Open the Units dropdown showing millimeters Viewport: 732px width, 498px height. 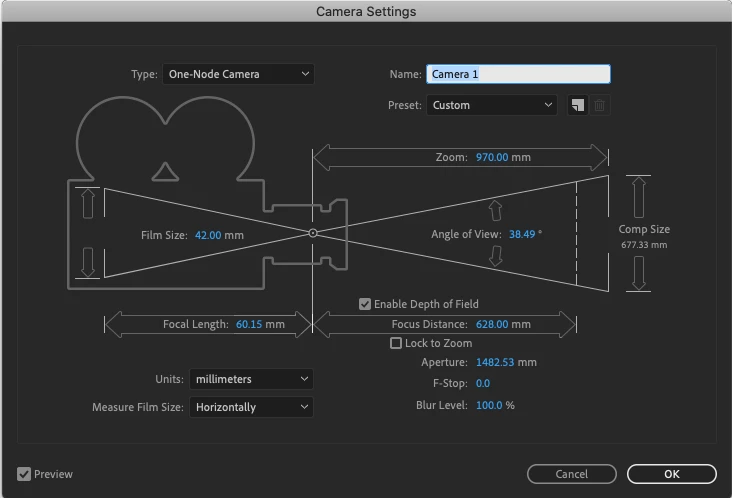[251, 379]
